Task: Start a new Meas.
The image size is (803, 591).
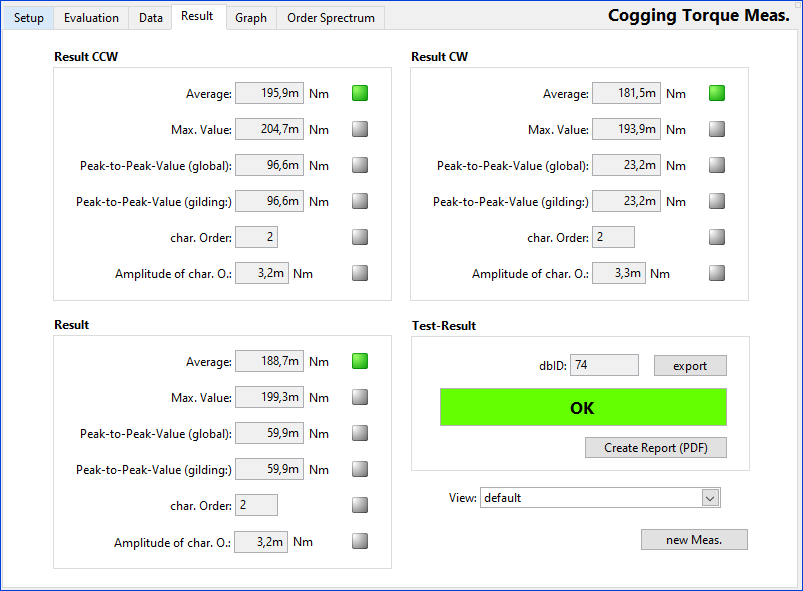Action: [x=694, y=540]
